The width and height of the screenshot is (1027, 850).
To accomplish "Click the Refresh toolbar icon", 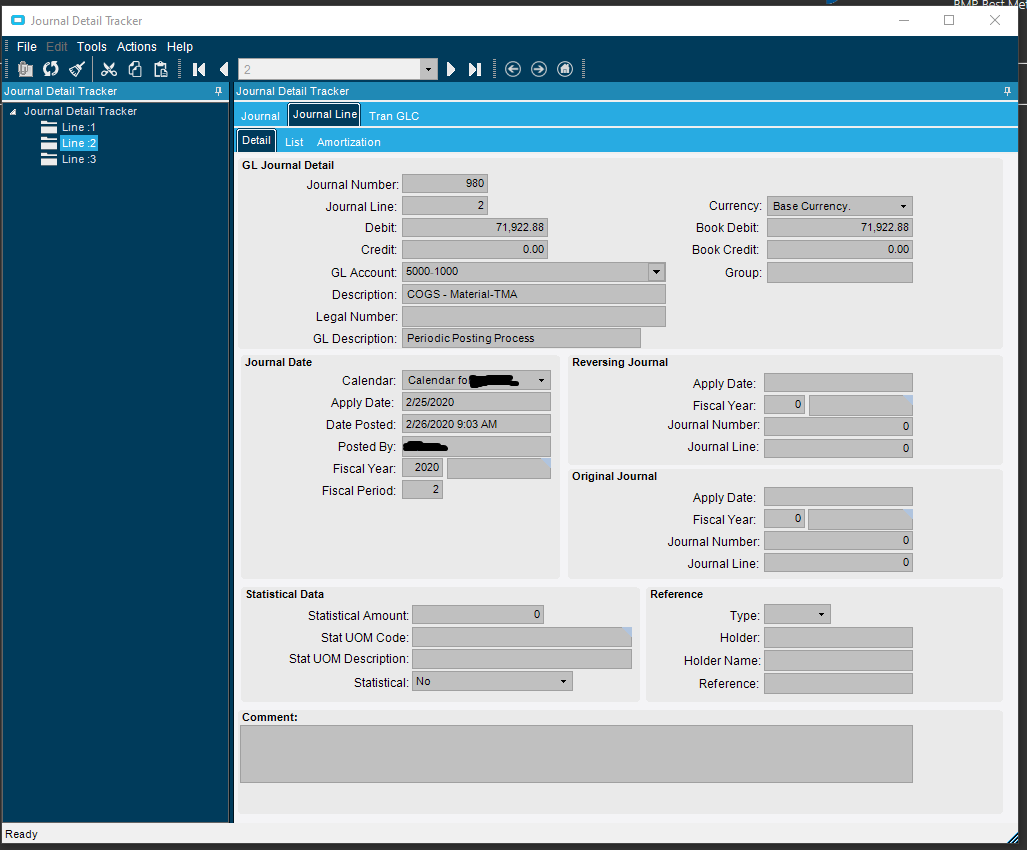I will coord(50,69).
